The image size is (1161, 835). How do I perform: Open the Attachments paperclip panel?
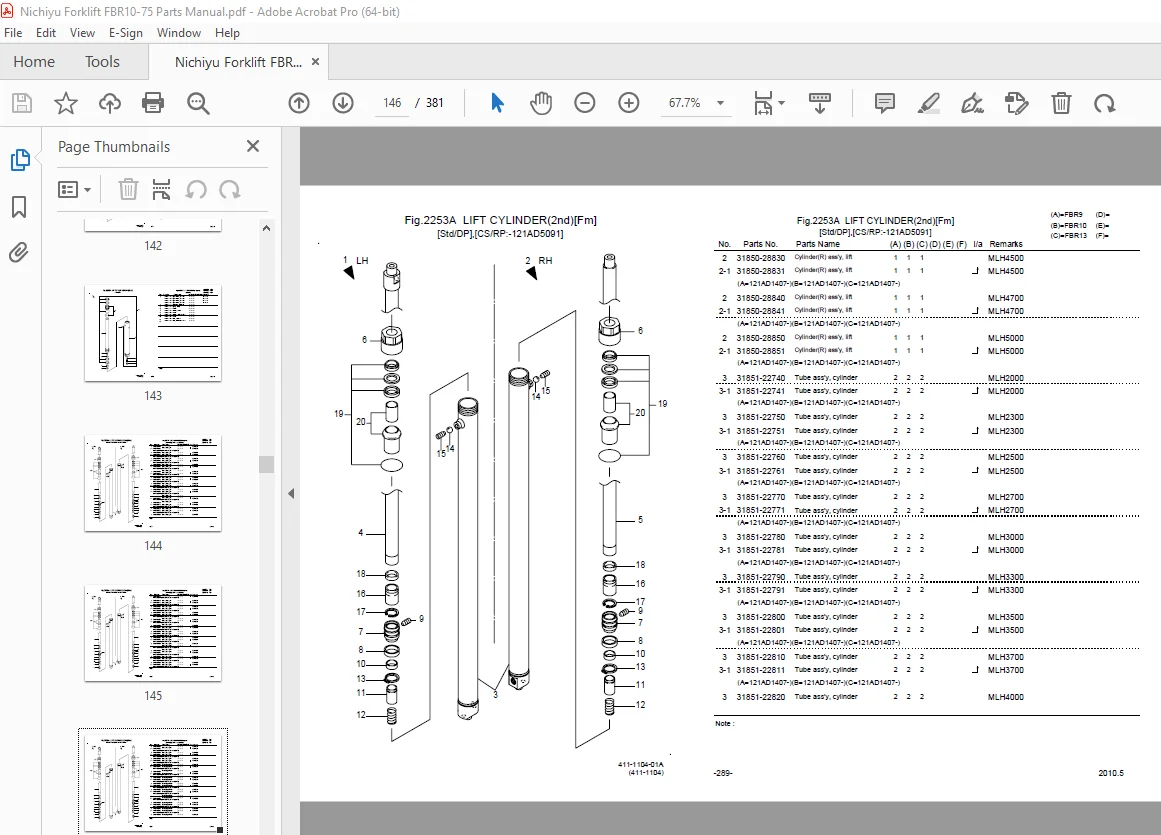19,253
